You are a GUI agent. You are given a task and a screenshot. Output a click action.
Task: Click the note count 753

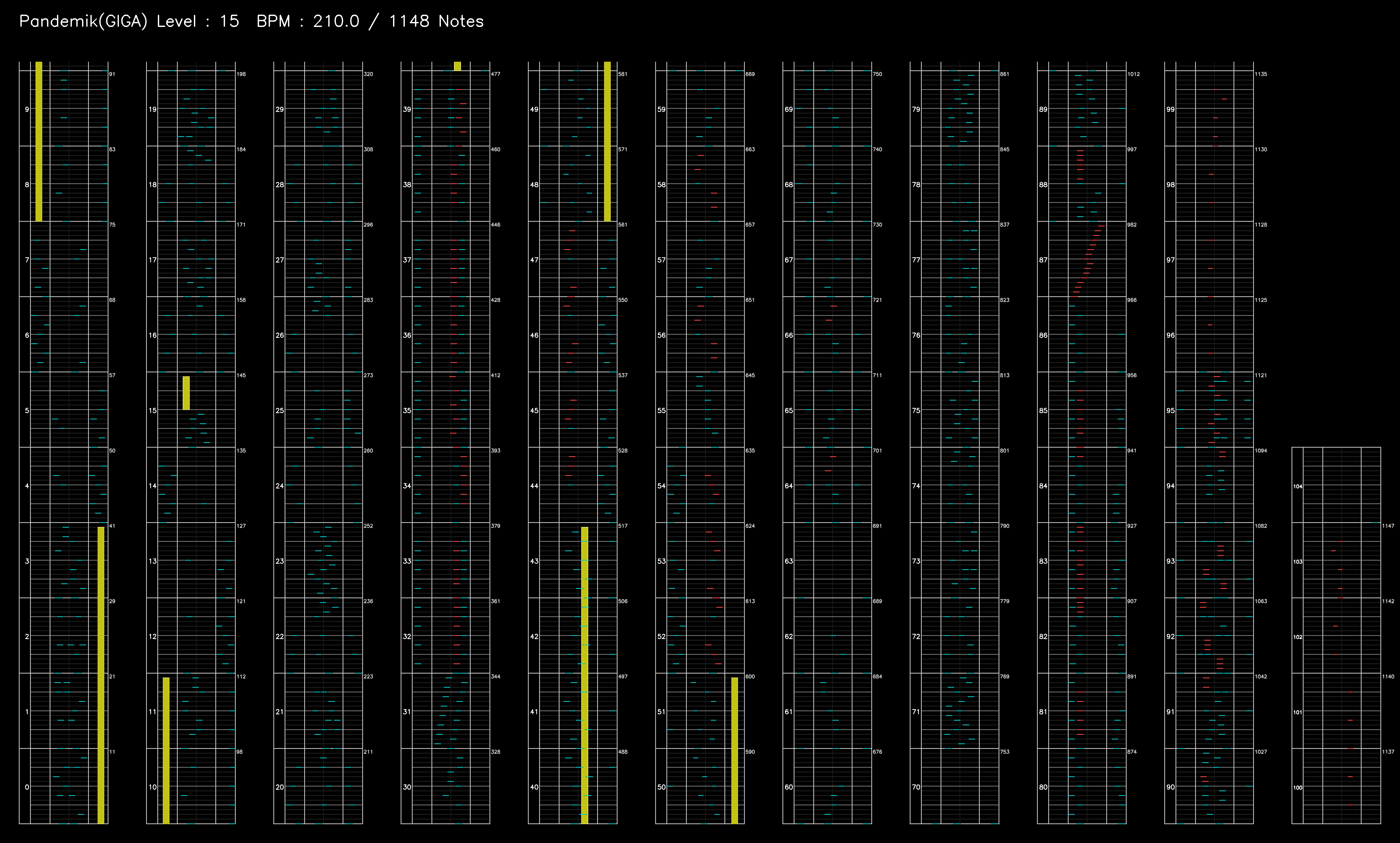click(x=1004, y=752)
